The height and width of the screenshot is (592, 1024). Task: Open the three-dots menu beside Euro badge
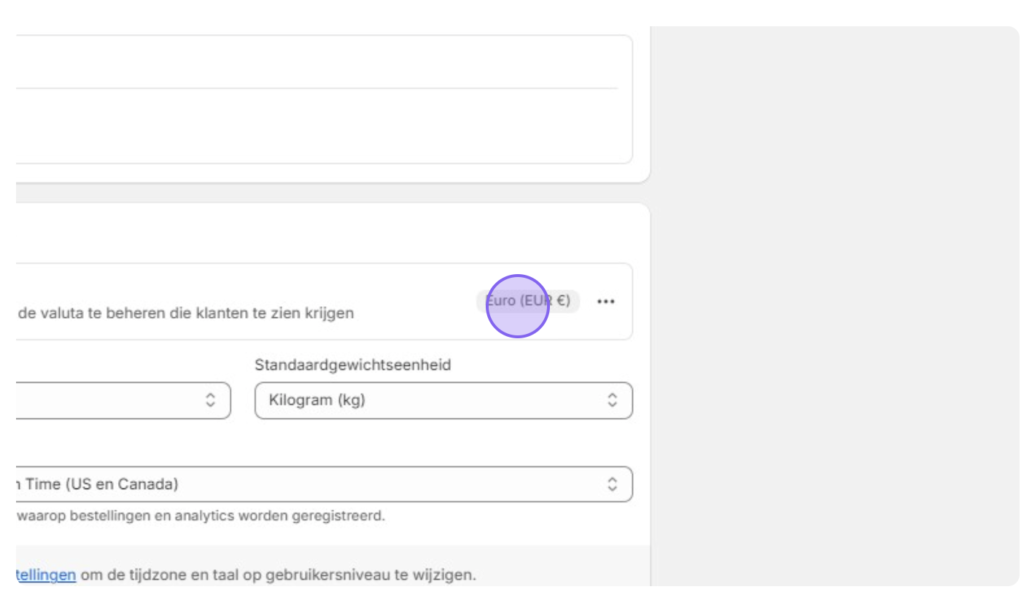tap(605, 301)
